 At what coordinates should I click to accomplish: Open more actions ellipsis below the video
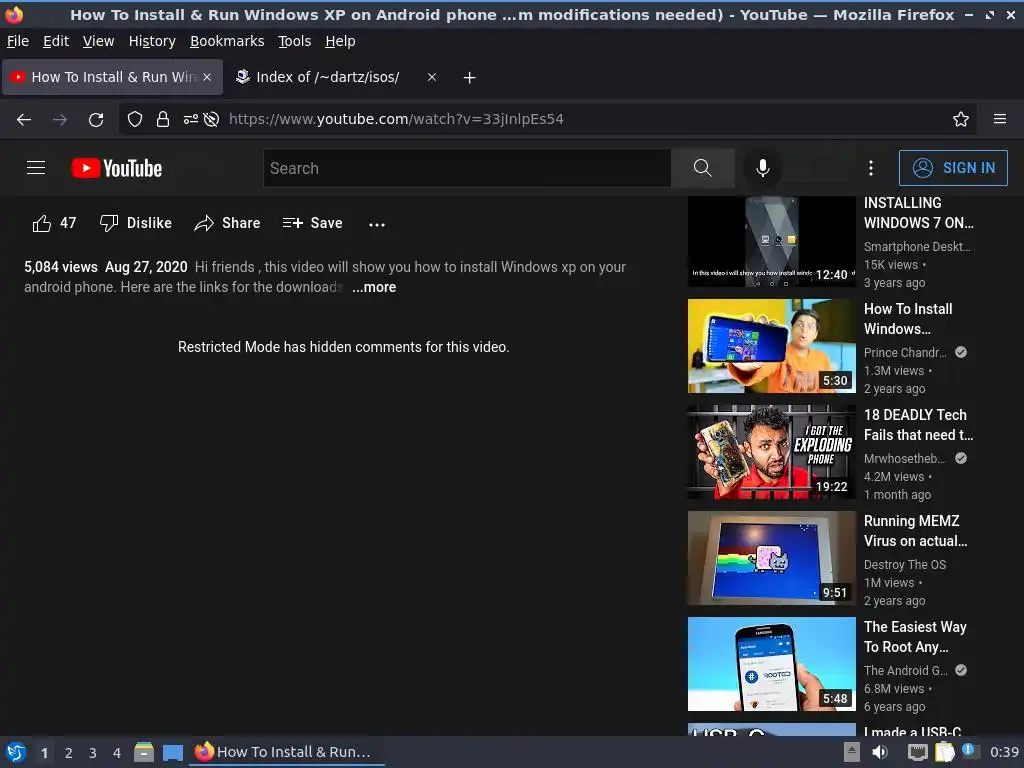coord(377,224)
